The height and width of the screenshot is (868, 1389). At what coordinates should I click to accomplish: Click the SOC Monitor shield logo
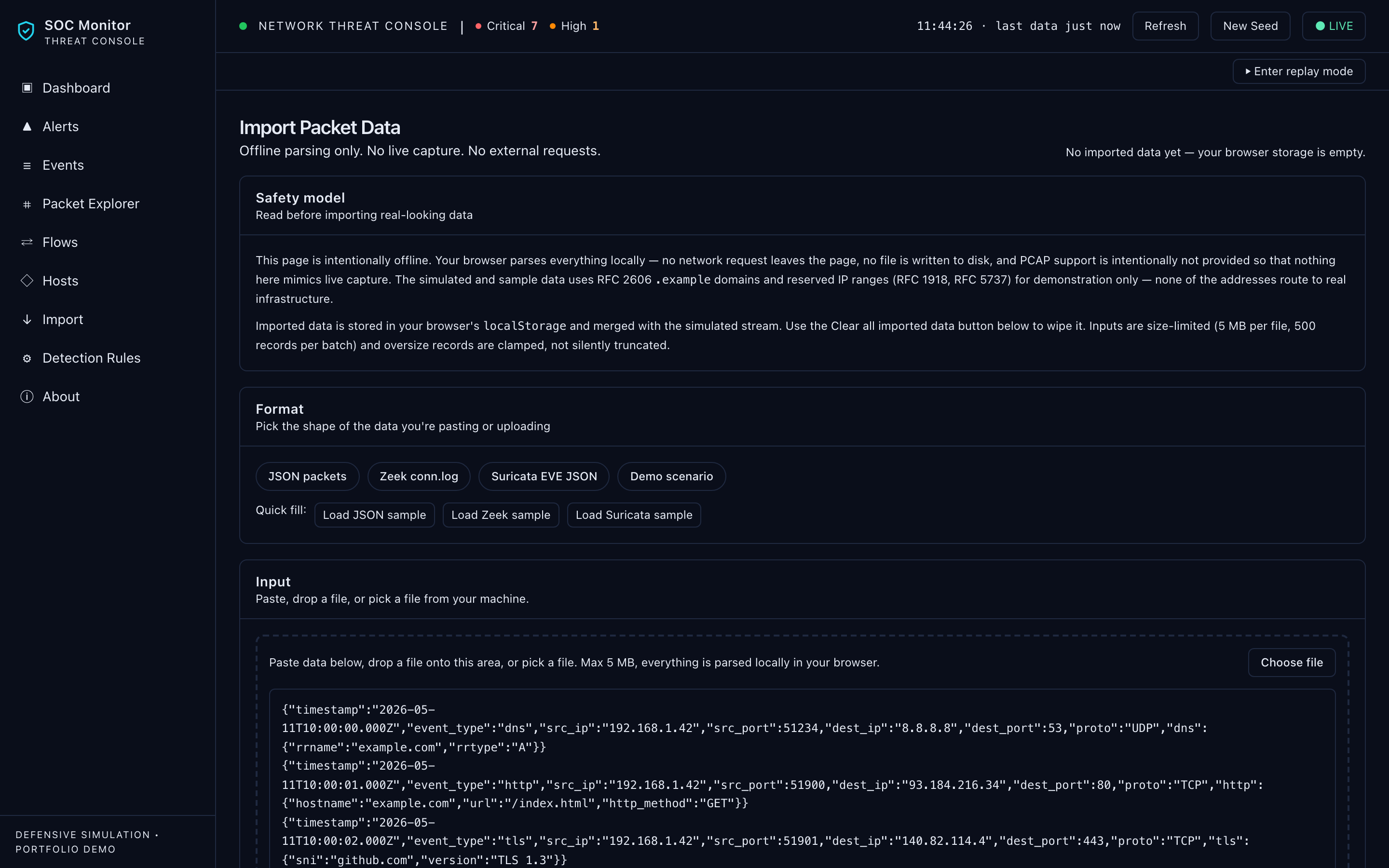(26, 31)
